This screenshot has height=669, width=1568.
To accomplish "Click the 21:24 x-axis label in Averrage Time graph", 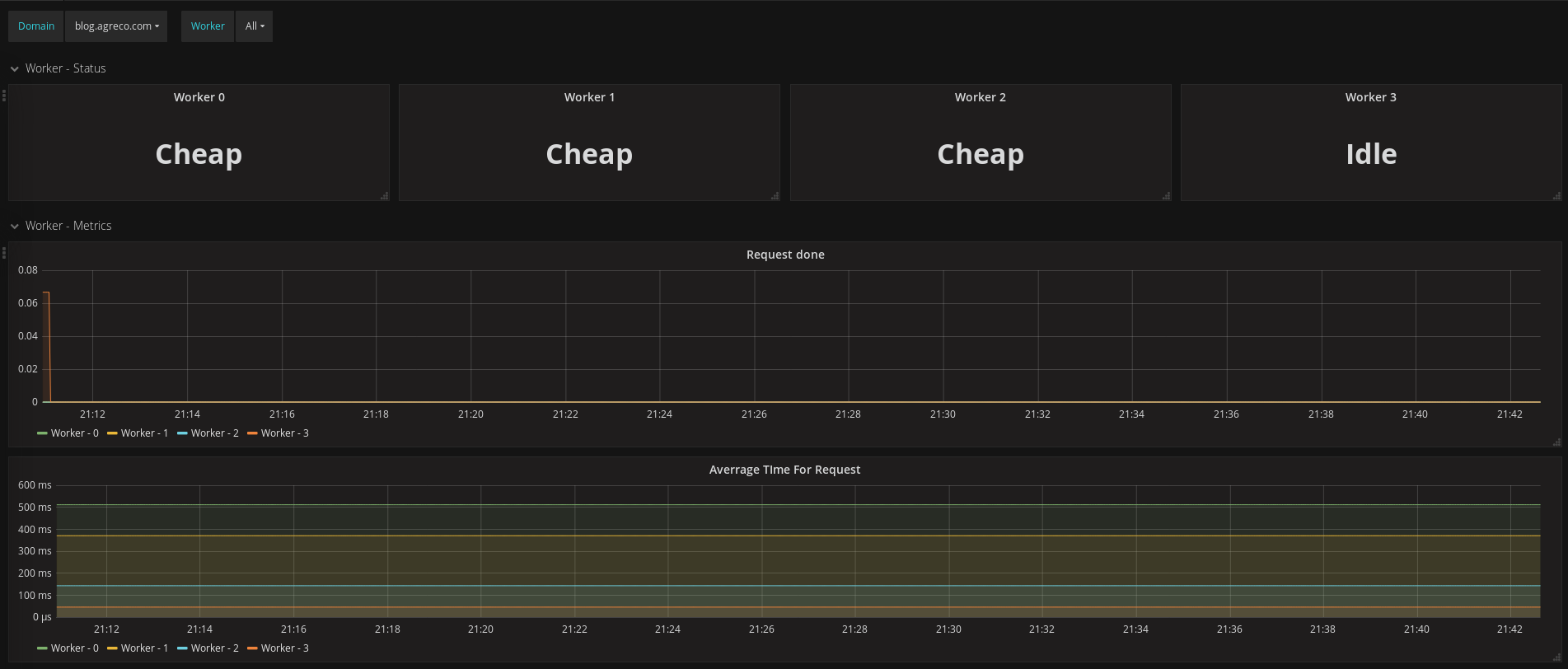I will (667, 629).
